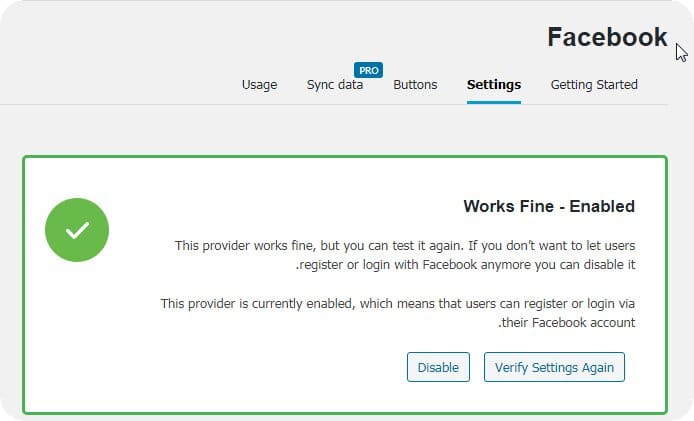
Task: Click the 'This provider is currently enabled' line
Action: pyautogui.click(x=398, y=303)
